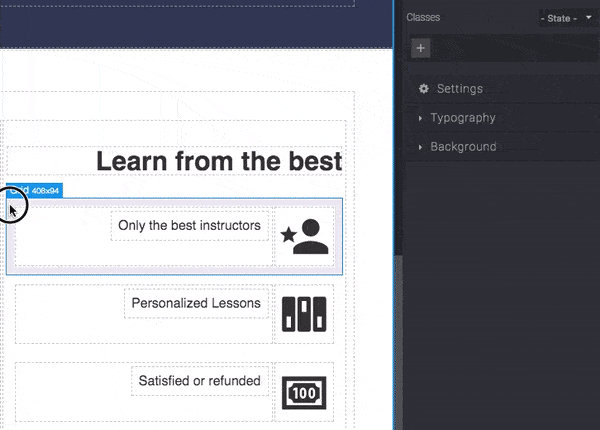Select 'Satisfied or refunded' text
The width and height of the screenshot is (600, 430).
[199, 381]
